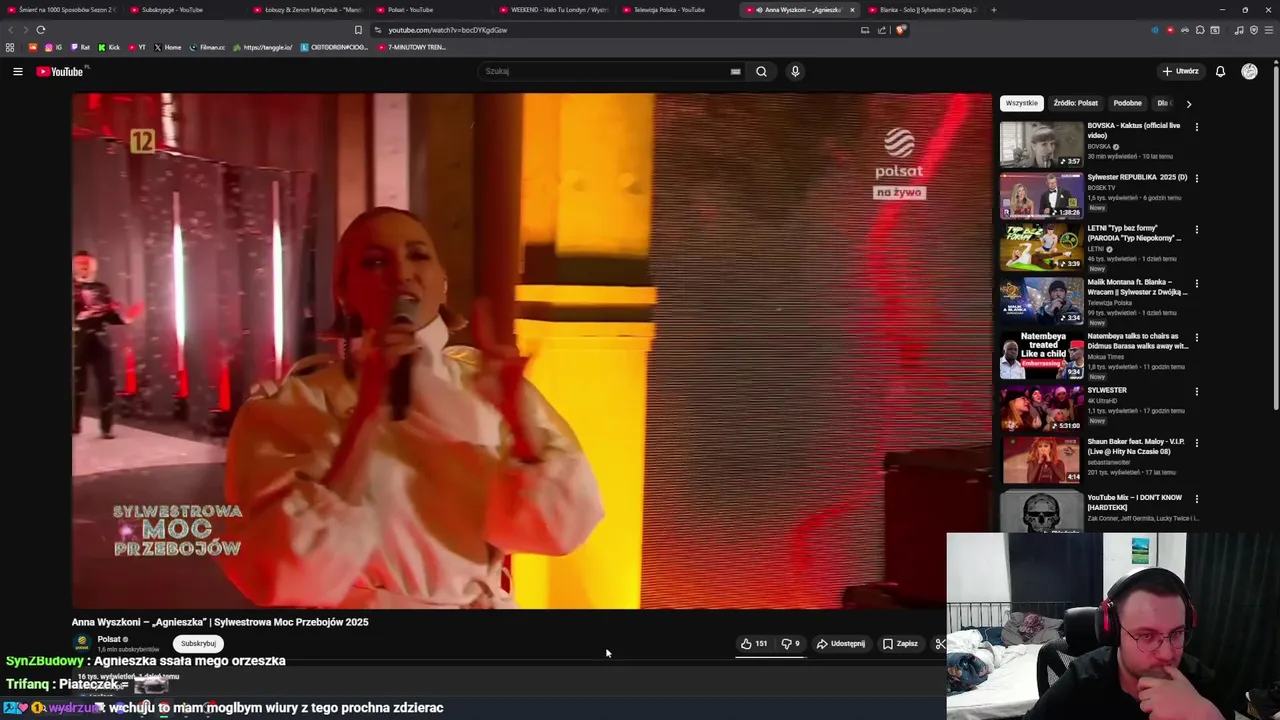Open options menu for Shaun Baker V.I.P. video
The width and height of the screenshot is (1280, 720).
(1196, 442)
